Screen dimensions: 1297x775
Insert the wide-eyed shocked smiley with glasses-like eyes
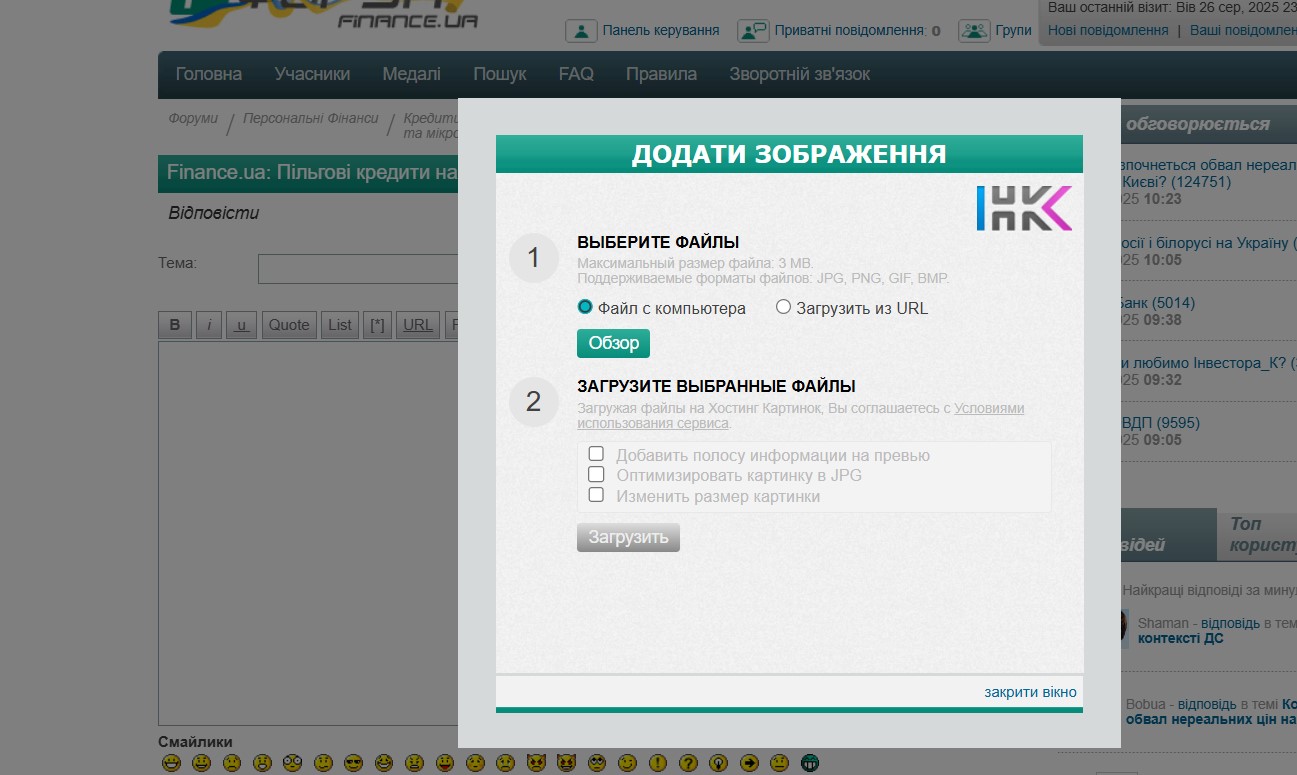click(292, 764)
